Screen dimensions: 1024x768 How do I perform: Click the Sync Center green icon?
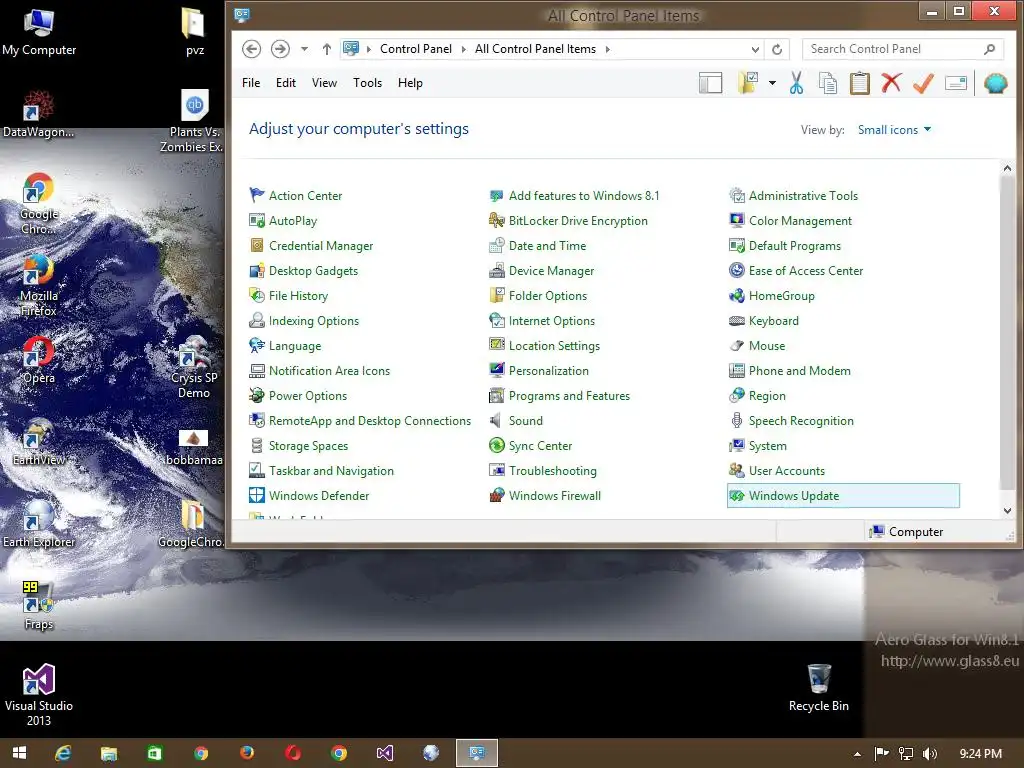(496, 445)
